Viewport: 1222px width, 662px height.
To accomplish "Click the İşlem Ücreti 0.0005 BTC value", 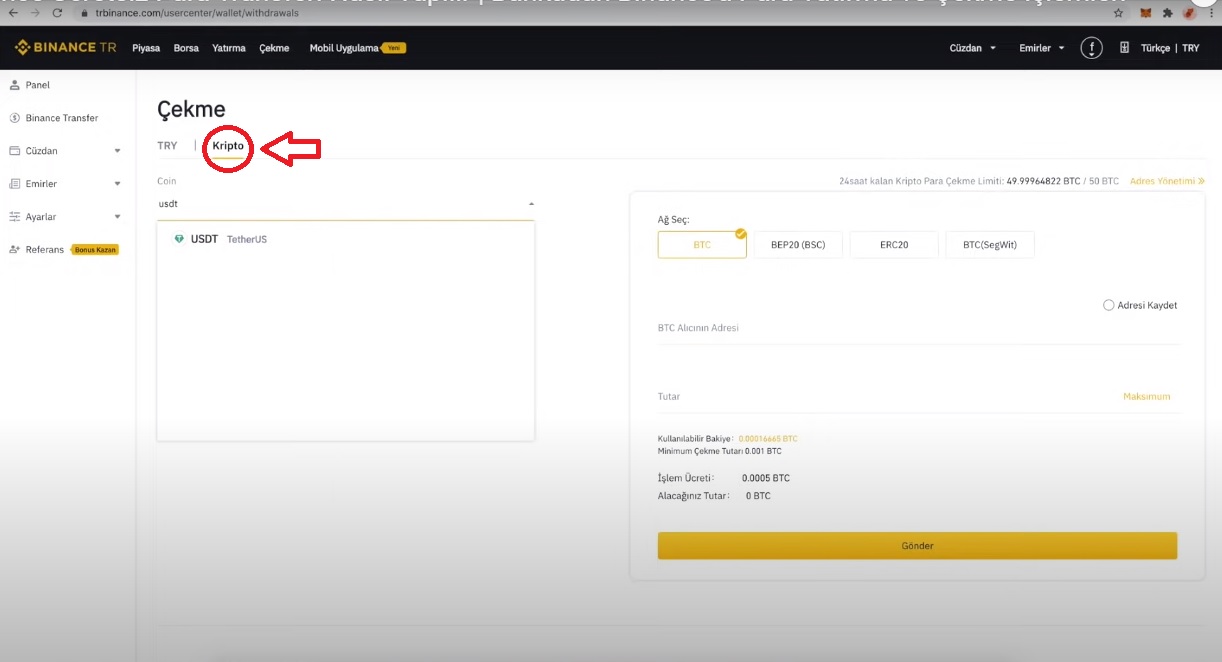I will [x=766, y=478].
